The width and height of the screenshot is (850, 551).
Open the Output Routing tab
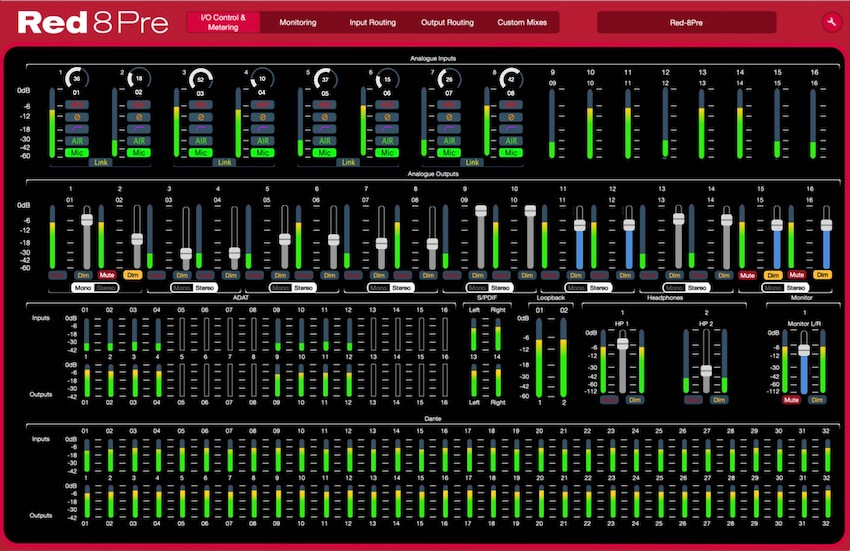click(x=447, y=22)
